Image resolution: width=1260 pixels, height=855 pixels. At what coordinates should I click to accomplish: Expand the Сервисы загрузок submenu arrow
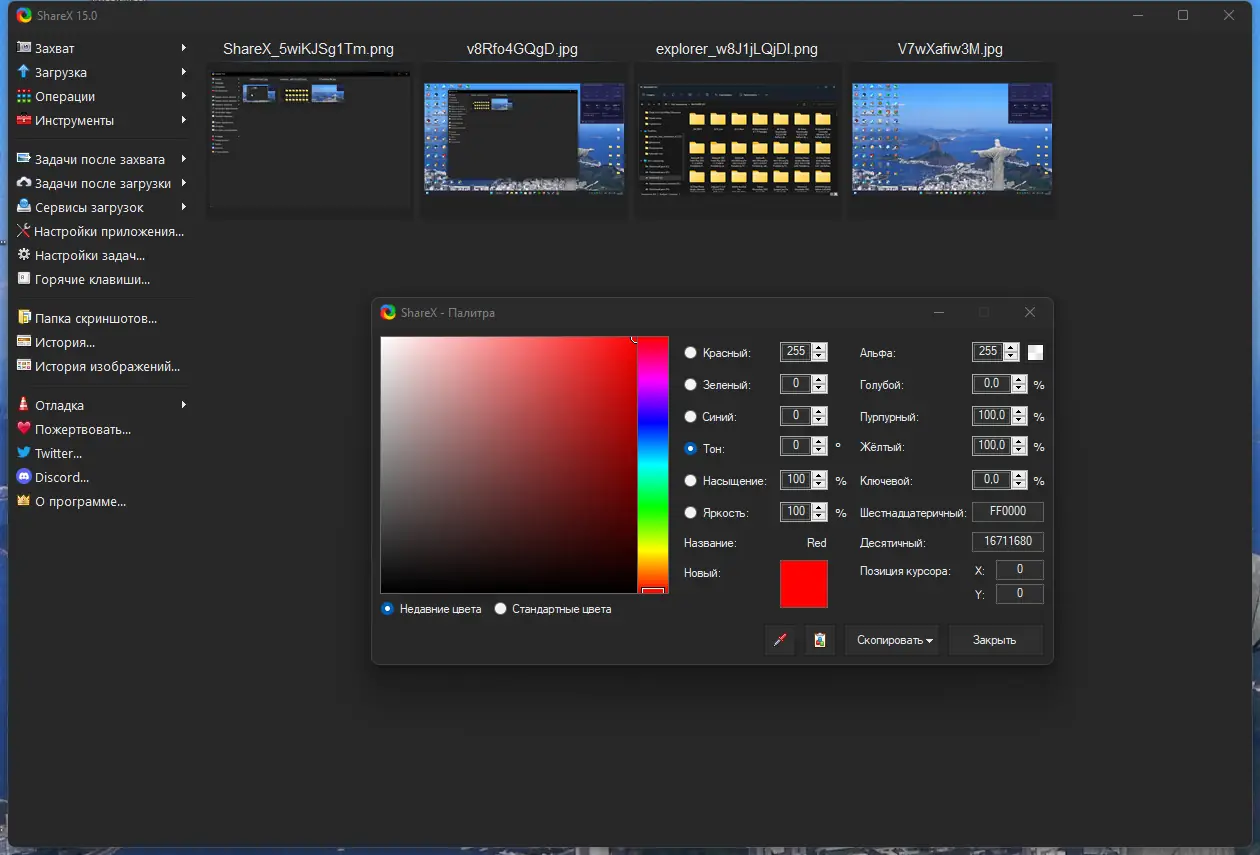[184, 207]
